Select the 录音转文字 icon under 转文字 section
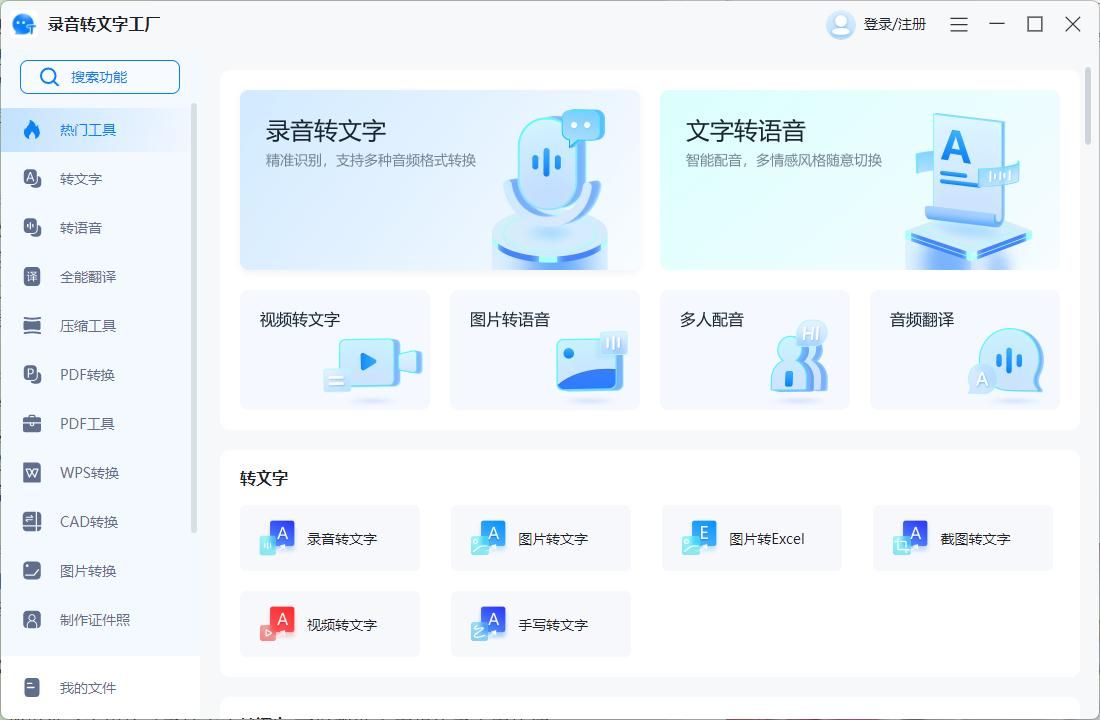Screen dimensions: 1100x720 276,537
